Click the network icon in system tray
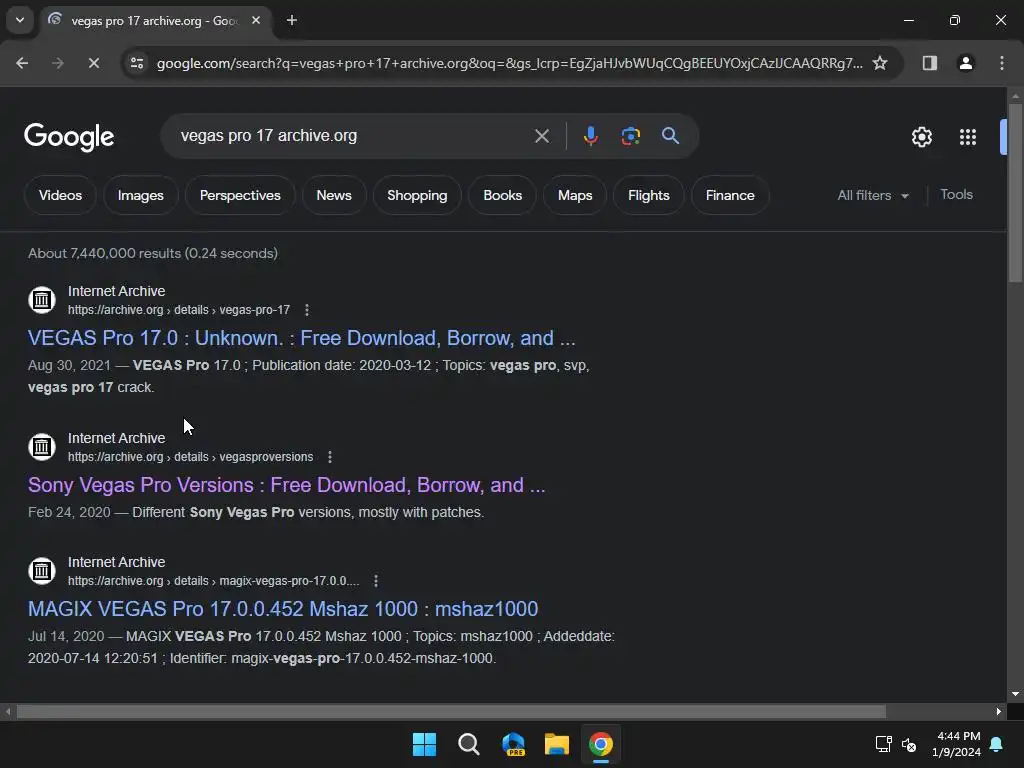Image resolution: width=1024 pixels, height=768 pixels. coord(883,744)
